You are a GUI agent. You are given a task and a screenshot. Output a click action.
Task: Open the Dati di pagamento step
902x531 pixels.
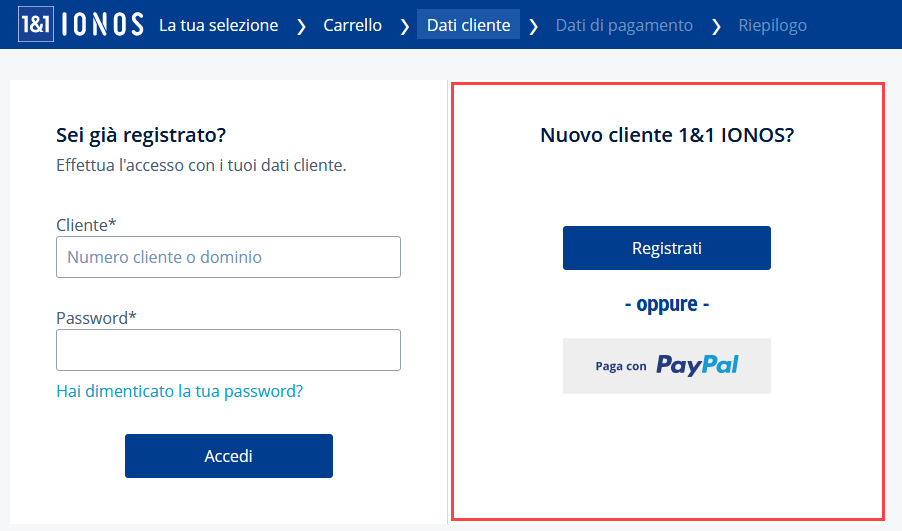[624, 25]
